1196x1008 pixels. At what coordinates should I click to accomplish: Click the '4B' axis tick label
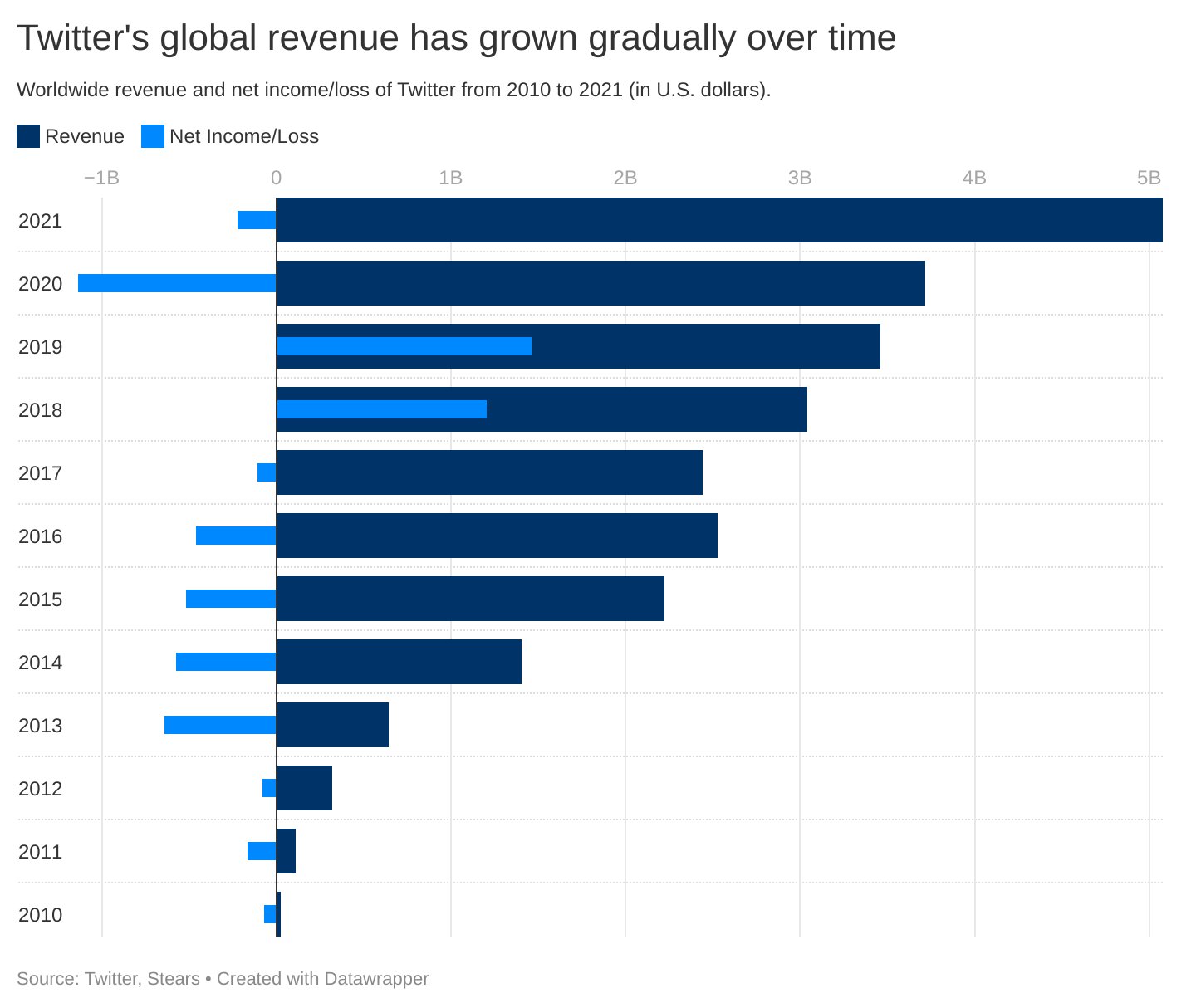974,178
